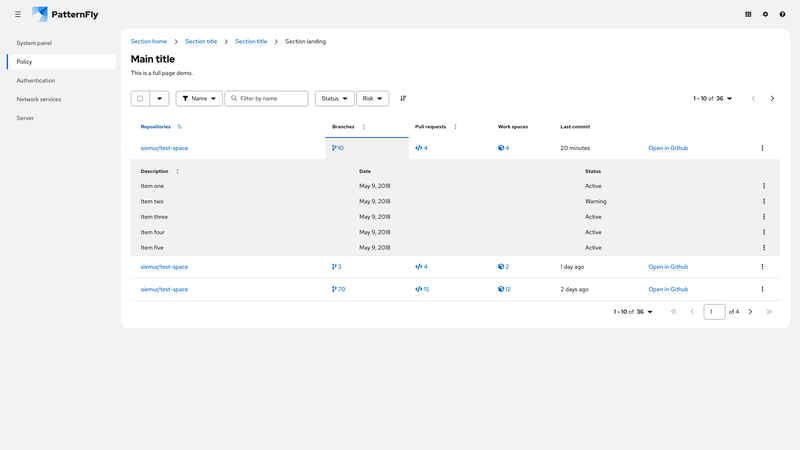The image size is (800, 450).
Task: Expand pull requests cell in 20 minutes row
Action: 421,148
